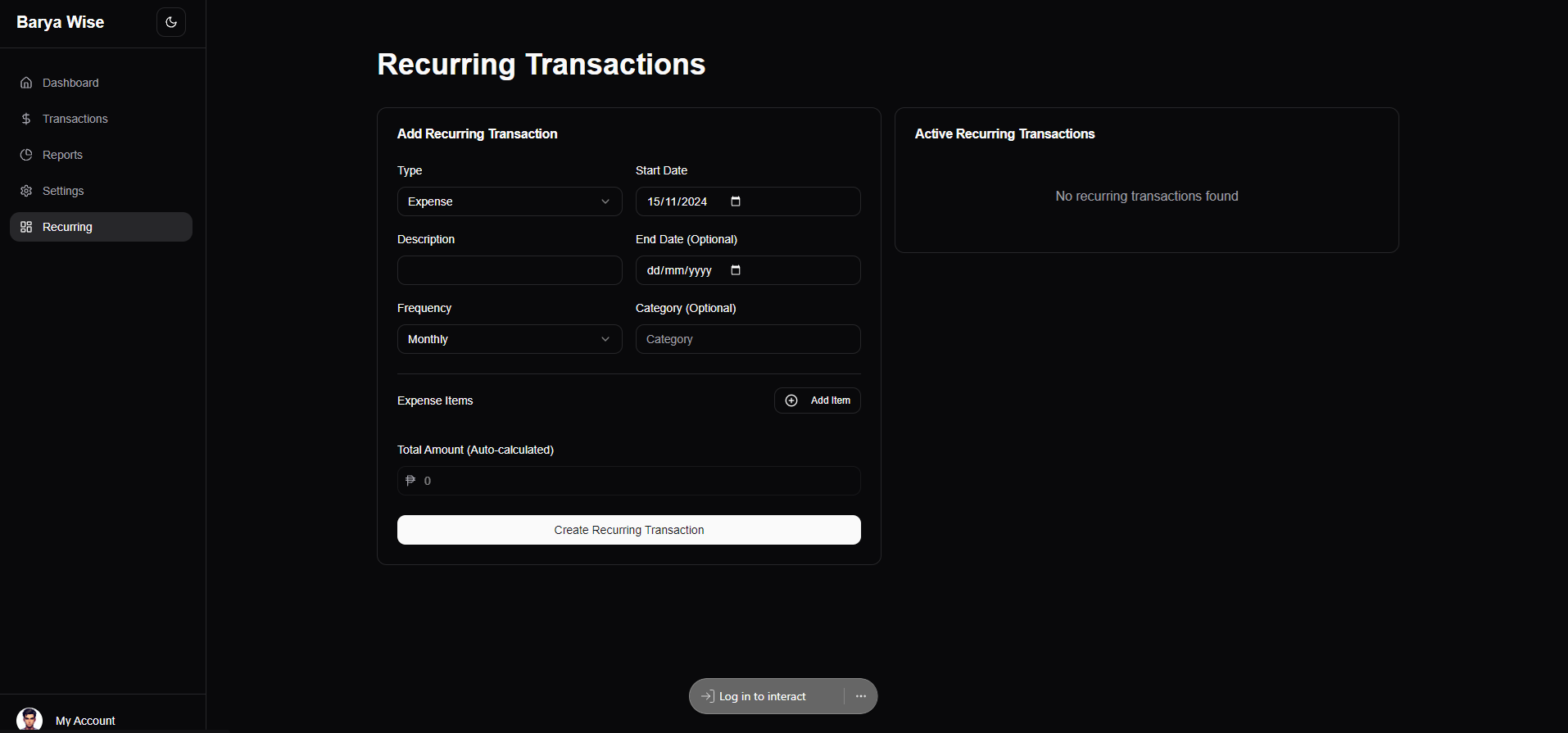The width and height of the screenshot is (1568, 733).
Task: Click the Total Amount field
Action: pyautogui.click(x=628, y=481)
